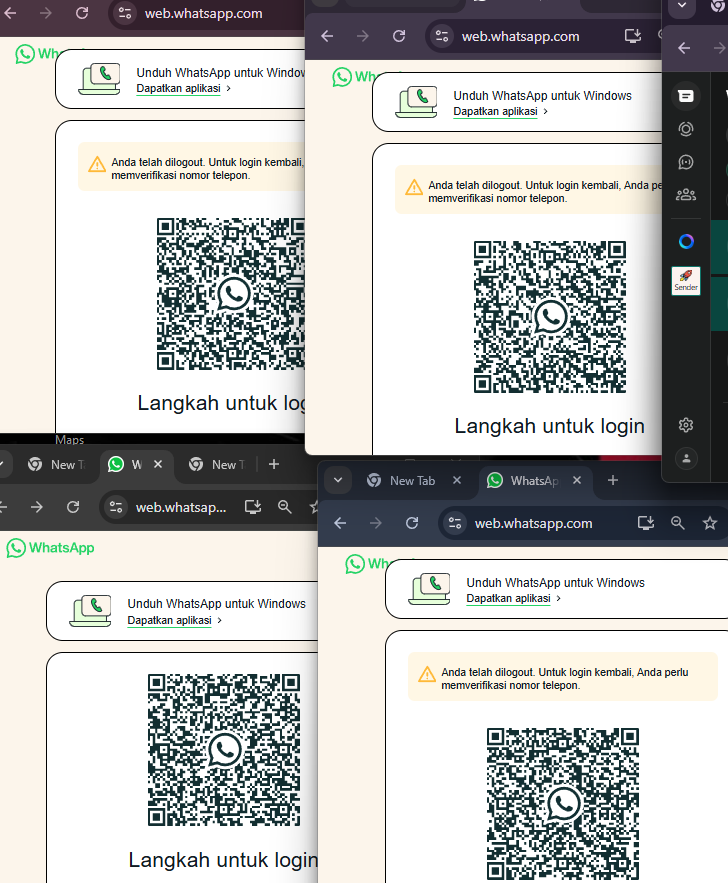Focus the address bar in upper-left window
Screen dimensions: 728x883
(x=203, y=13)
